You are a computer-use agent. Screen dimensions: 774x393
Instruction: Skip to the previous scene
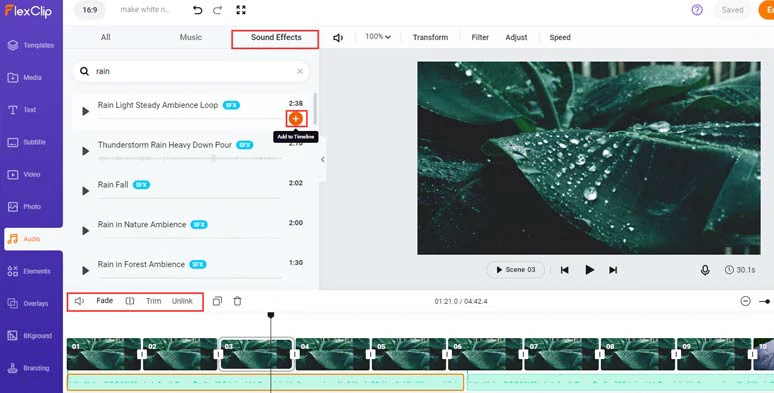(565, 270)
